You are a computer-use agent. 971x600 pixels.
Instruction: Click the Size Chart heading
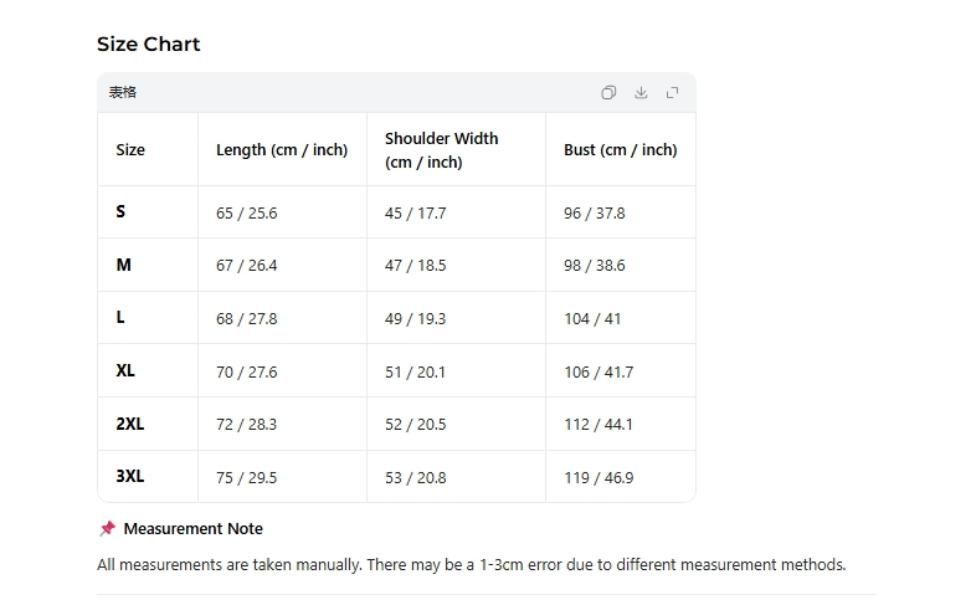149,44
